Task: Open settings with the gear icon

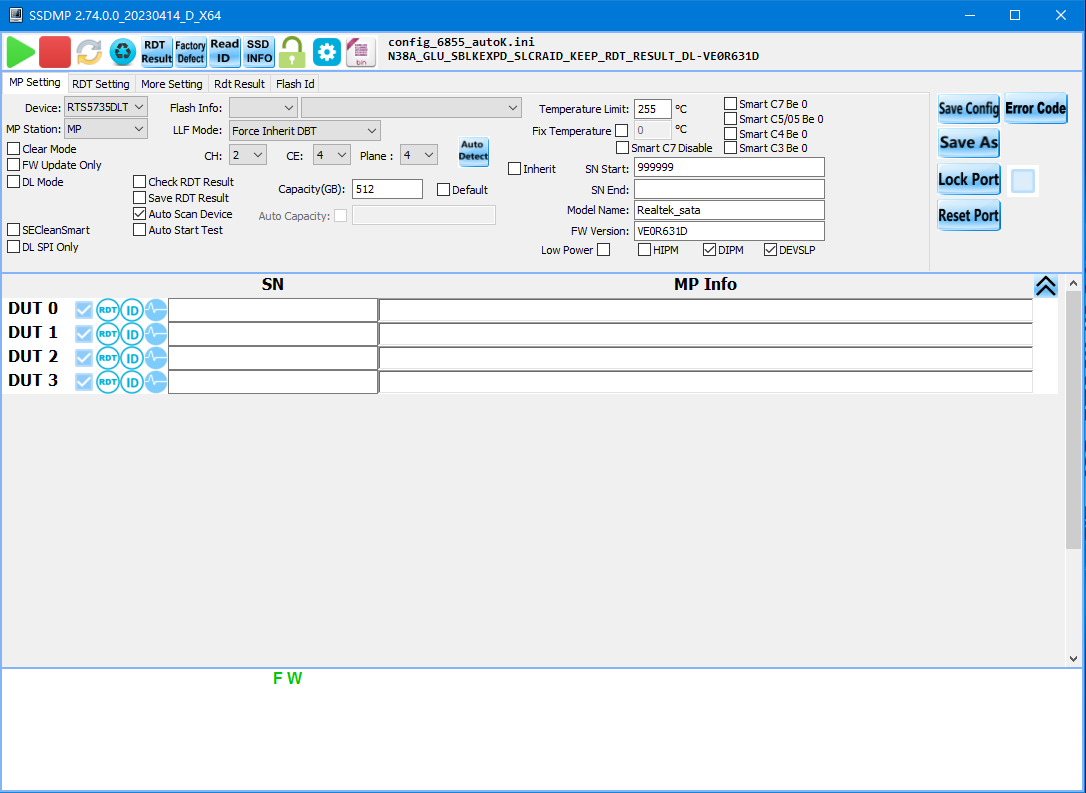Action: (x=327, y=52)
